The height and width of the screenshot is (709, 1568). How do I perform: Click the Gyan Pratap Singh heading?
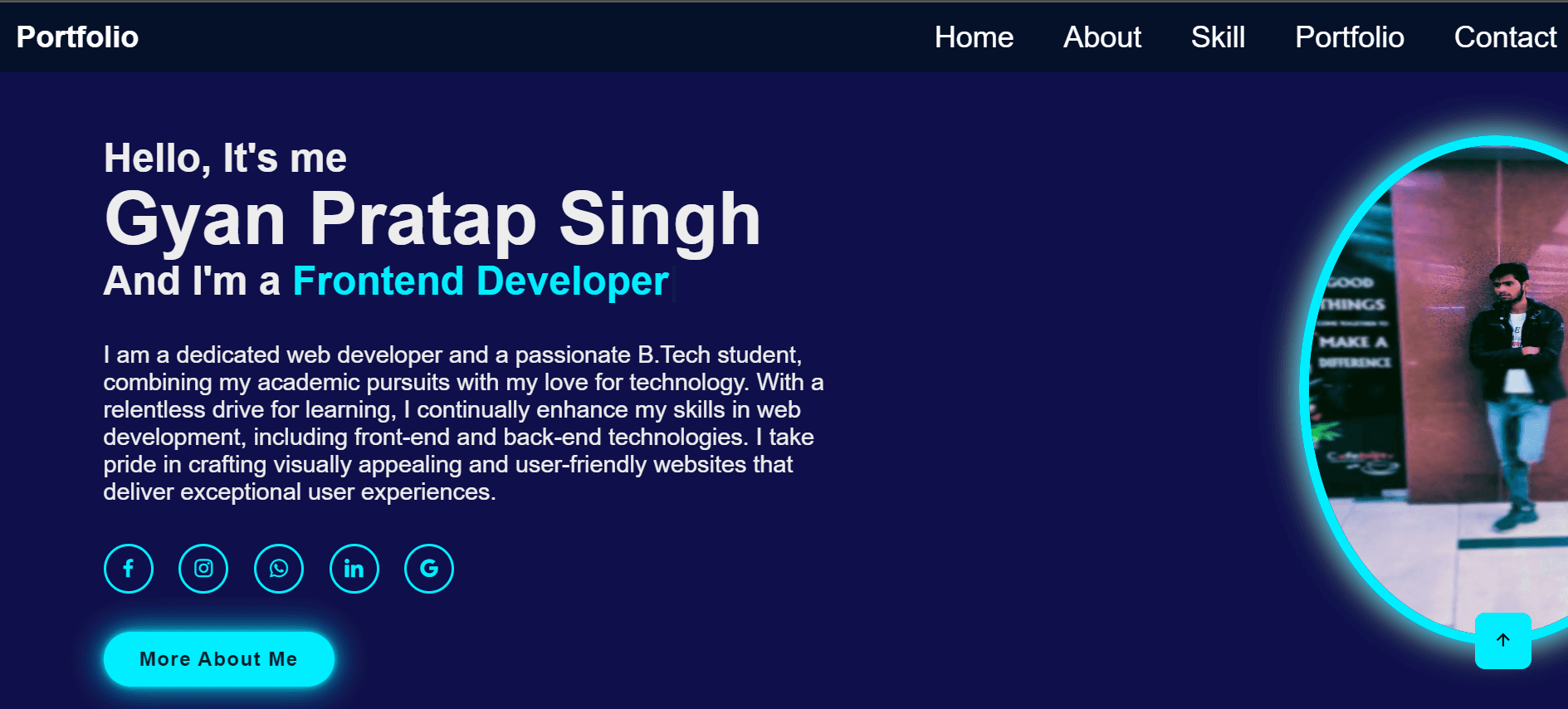432,218
